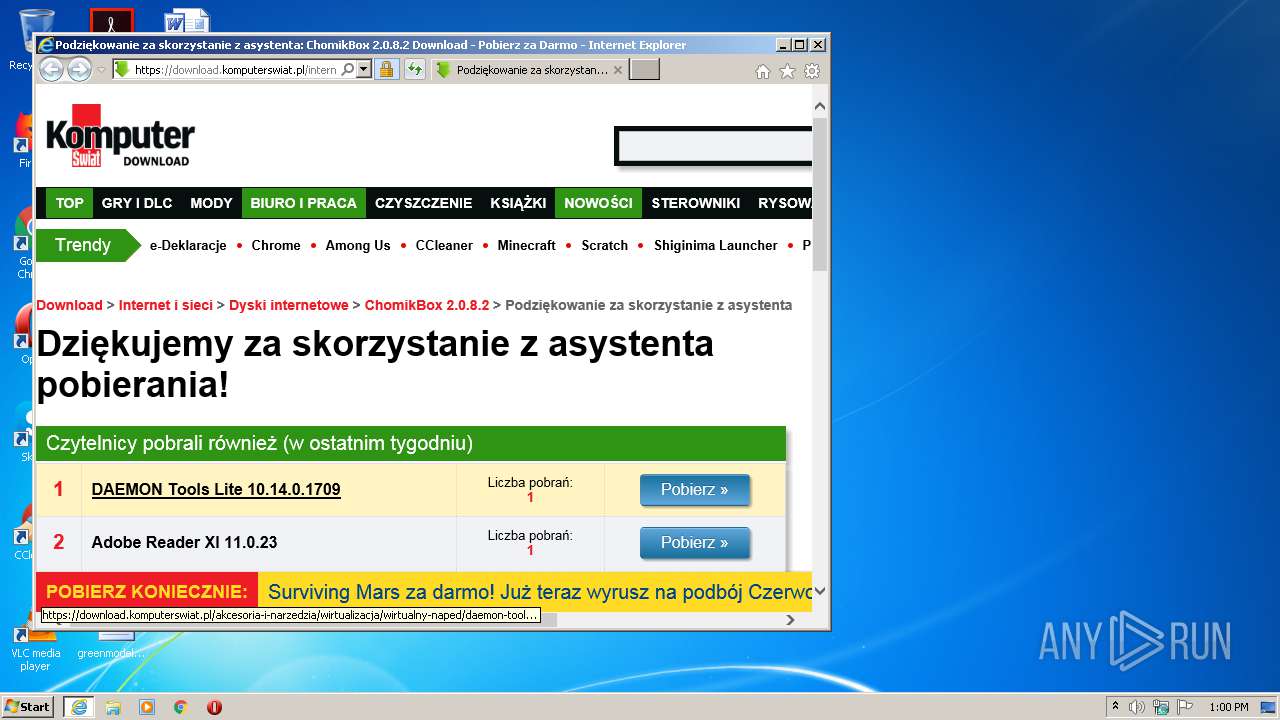
Task: Show hidden tray icons arrow
Action: pyautogui.click(x=1115, y=707)
